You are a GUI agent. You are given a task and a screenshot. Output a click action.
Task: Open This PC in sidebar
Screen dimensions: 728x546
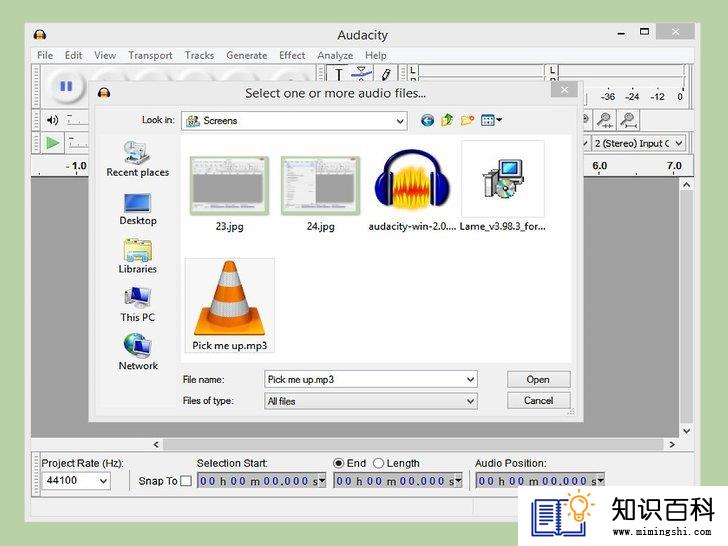coord(137,305)
